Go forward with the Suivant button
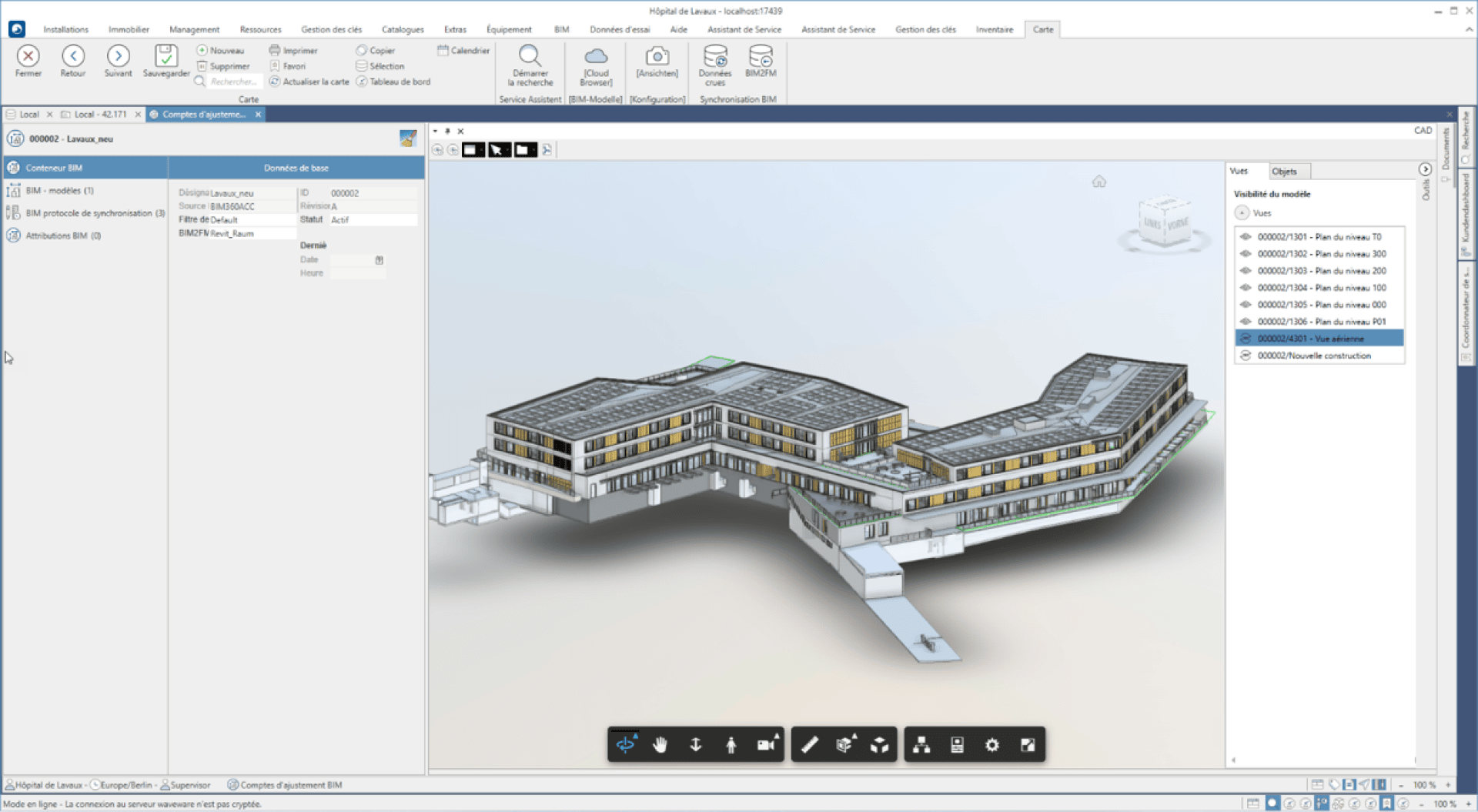The image size is (1478, 812). [118, 62]
